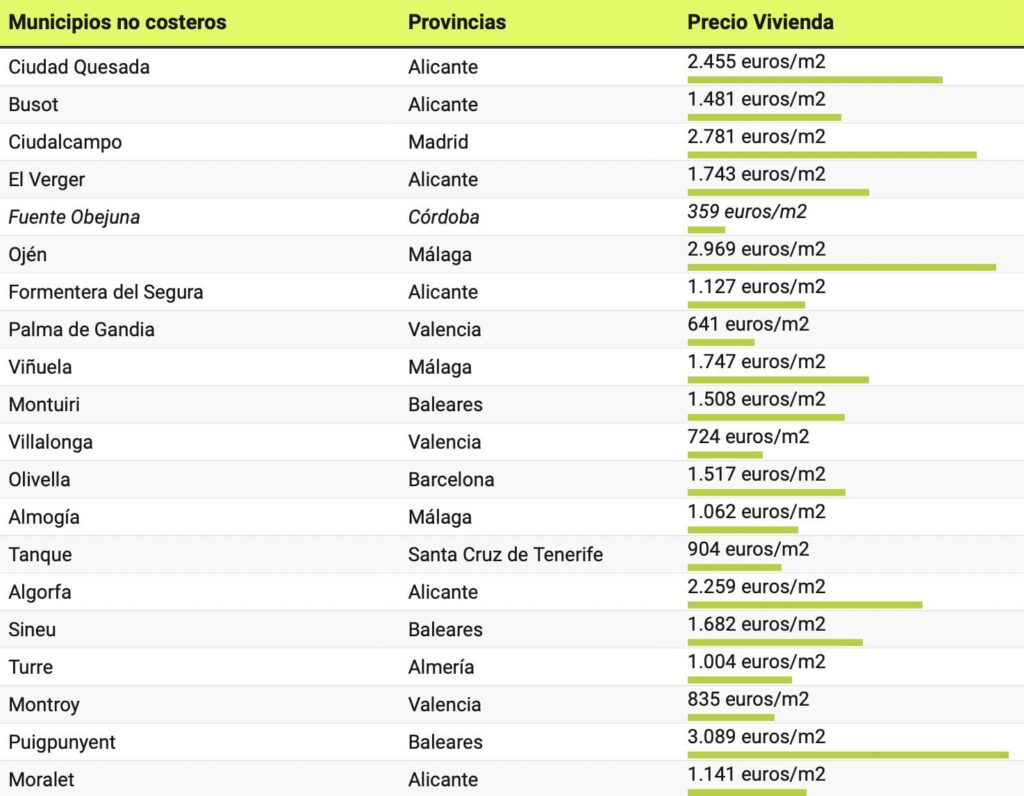
Task: Click the Madrid province cell
Action: (438, 142)
